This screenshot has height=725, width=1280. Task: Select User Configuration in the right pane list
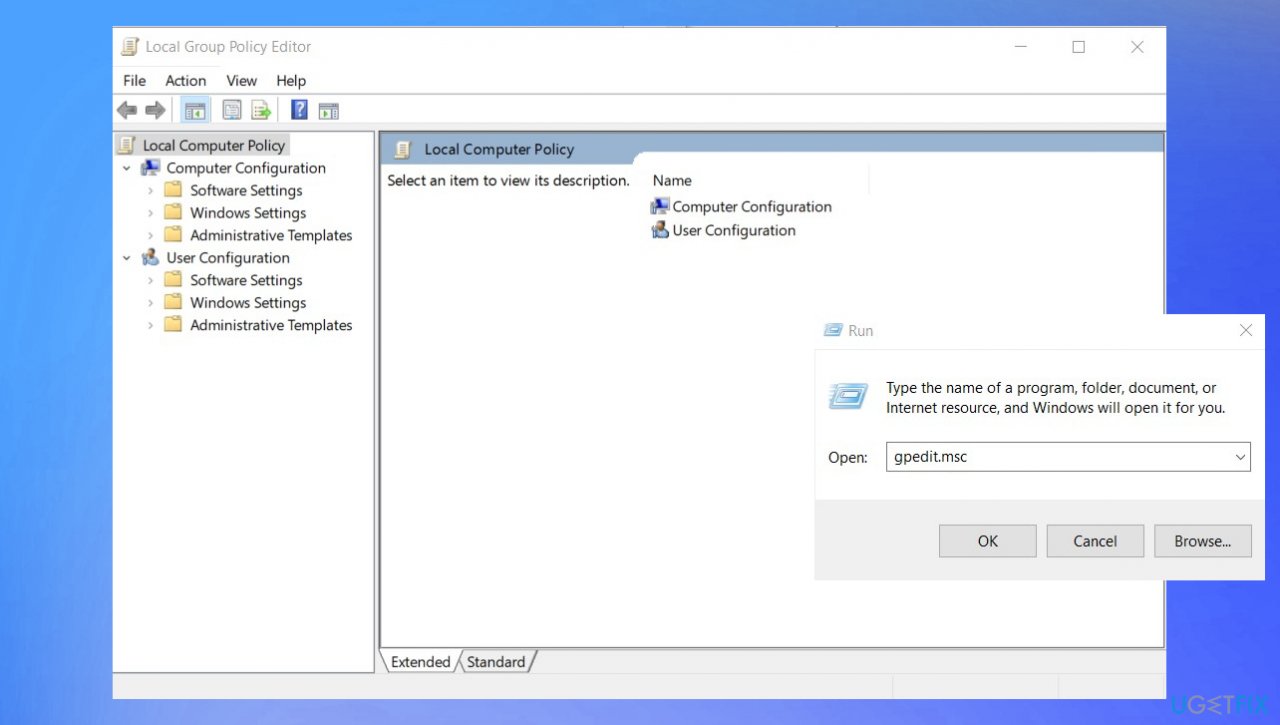pyautogui.click(x=723, y=230)
